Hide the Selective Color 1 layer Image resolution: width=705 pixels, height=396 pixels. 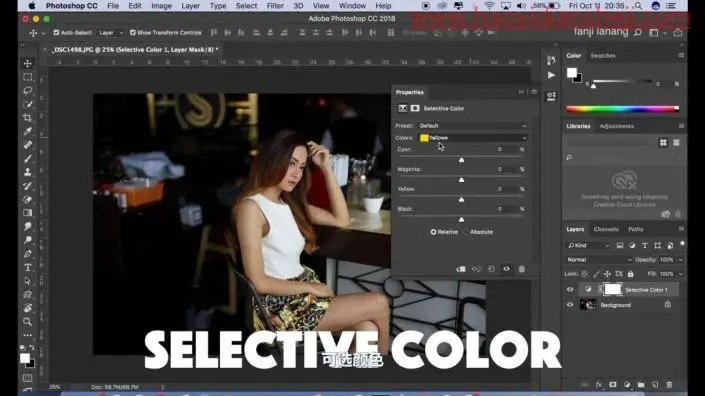tap(570, 289)
